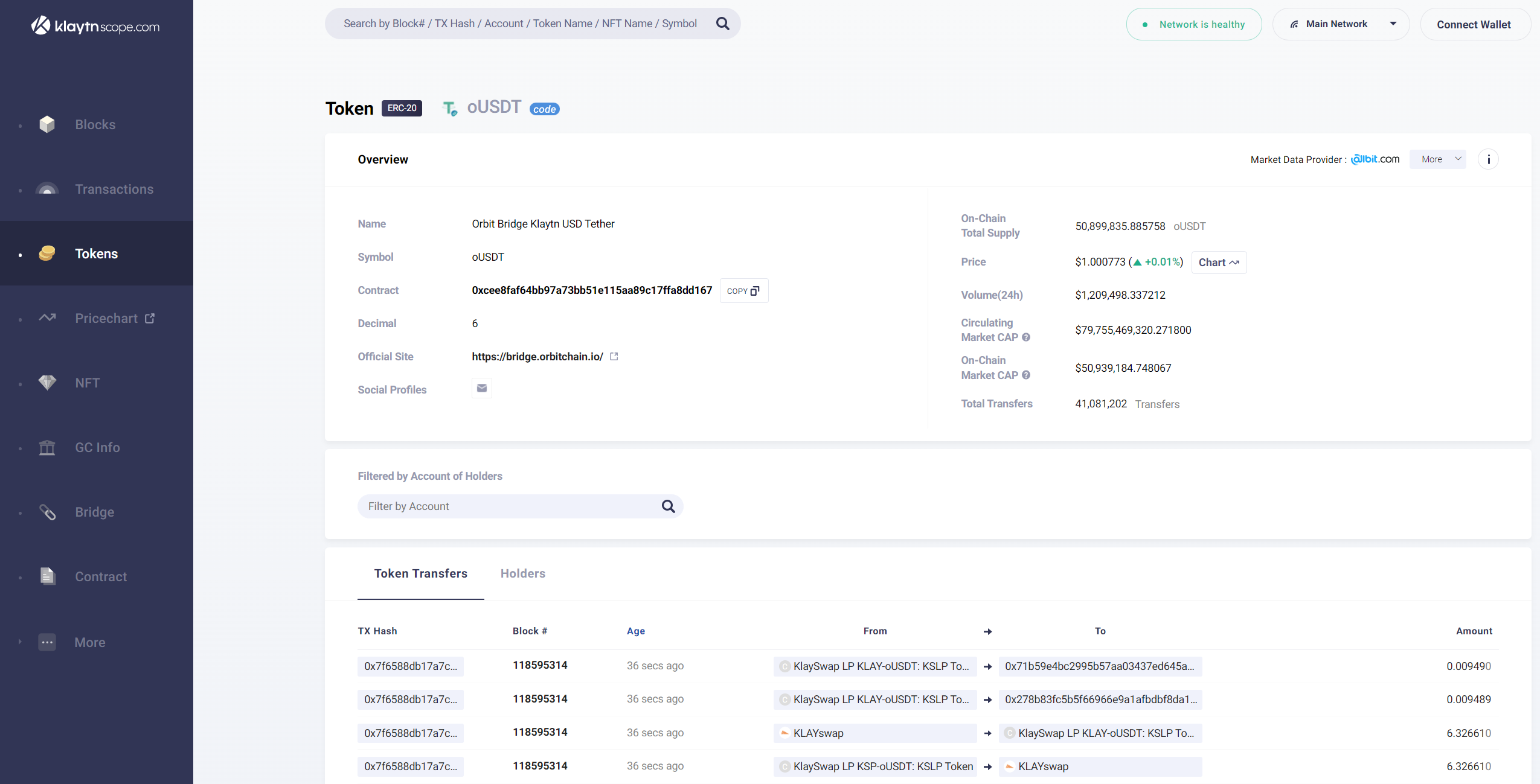The image size is (1540, 784).
Task: Toggle the Age column header format
Action: pyautogui.click(x=635, y=631)
